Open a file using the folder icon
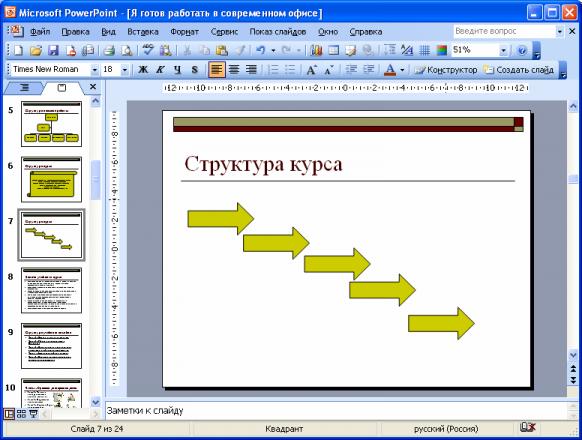Viewport: 582px width, 440px height. tap(36, 50)
